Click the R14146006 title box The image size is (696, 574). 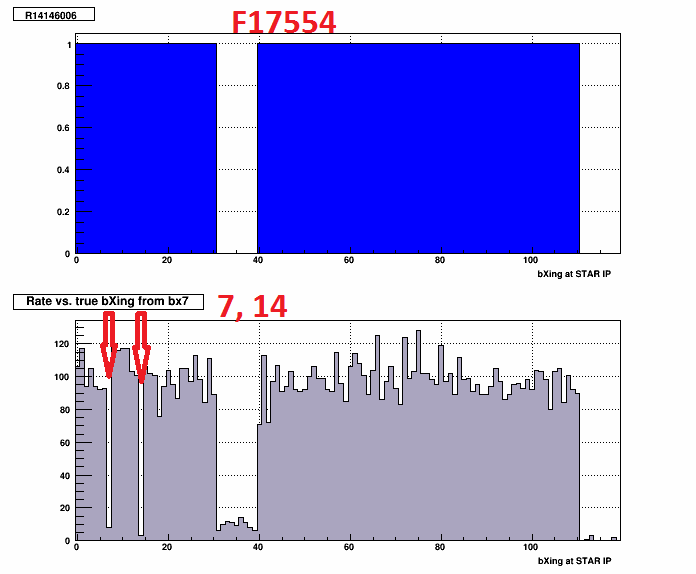coord(54,14)
